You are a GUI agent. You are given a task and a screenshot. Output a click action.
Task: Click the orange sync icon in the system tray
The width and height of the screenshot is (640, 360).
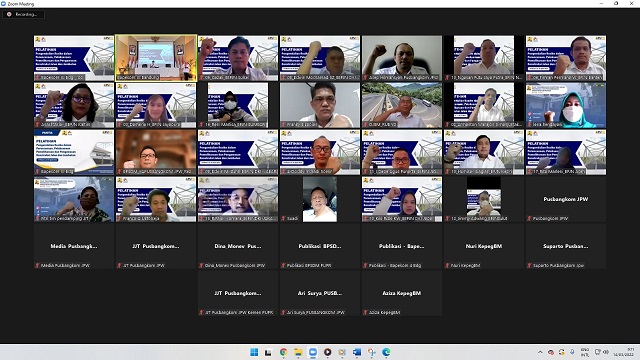pos(562,352)
